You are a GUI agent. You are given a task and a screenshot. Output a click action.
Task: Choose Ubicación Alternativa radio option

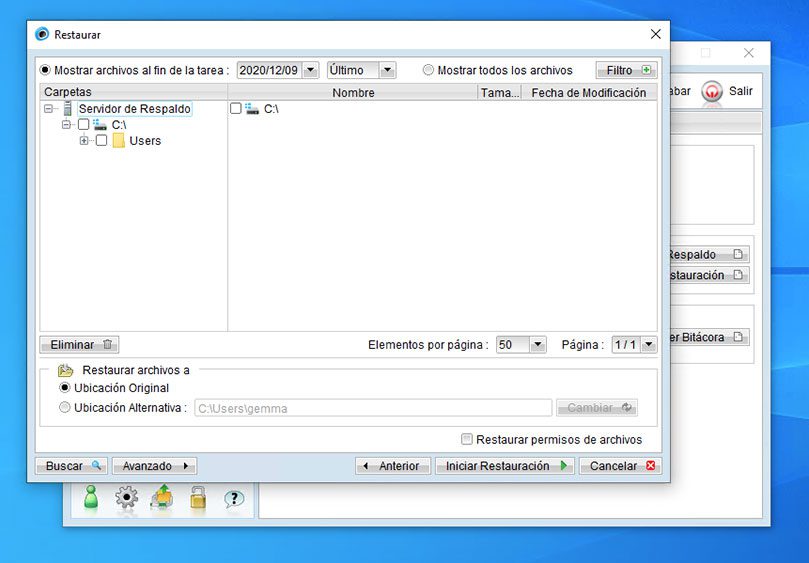[64, 407]
